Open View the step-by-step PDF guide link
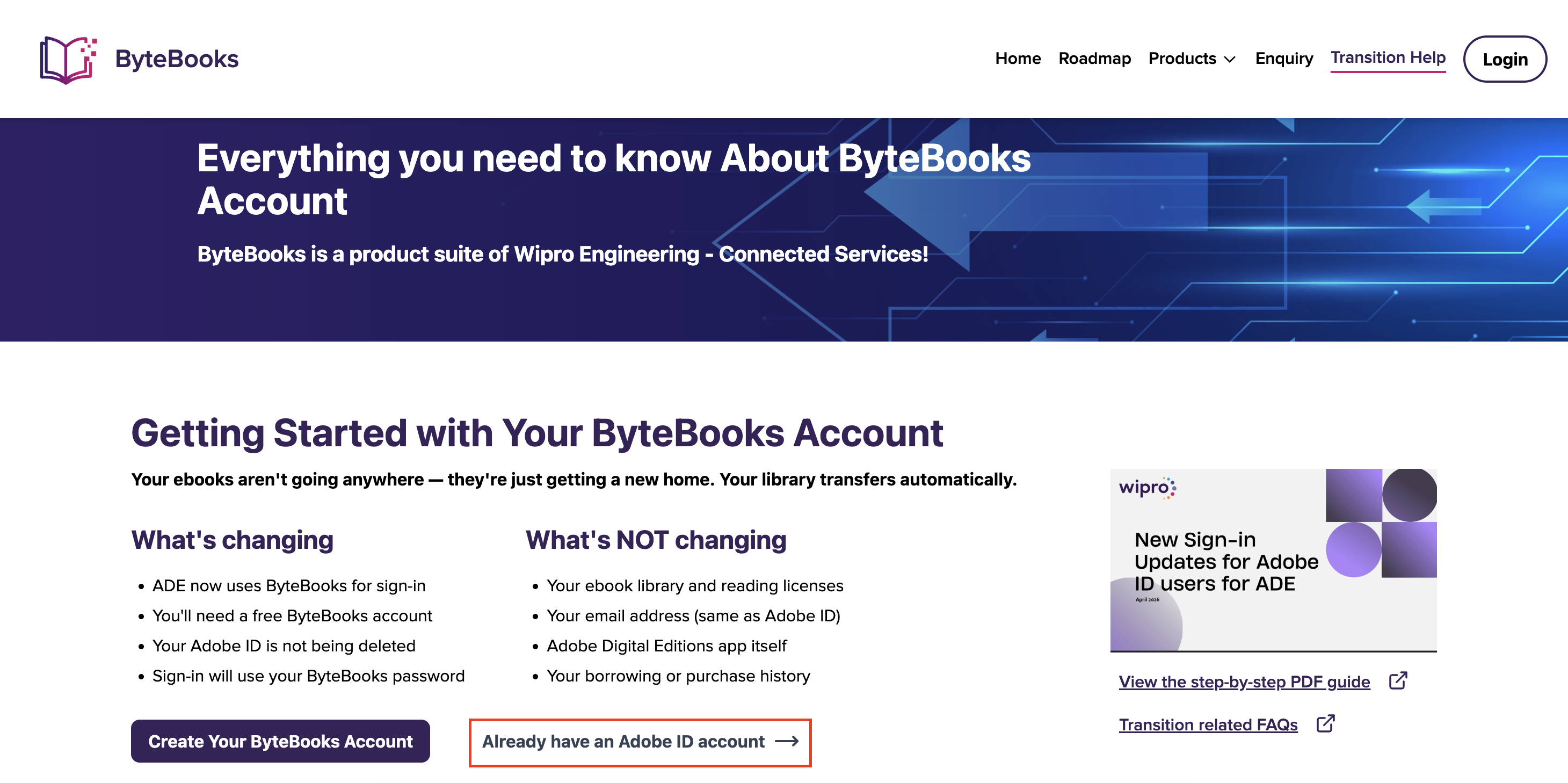 pos(1244,682)
